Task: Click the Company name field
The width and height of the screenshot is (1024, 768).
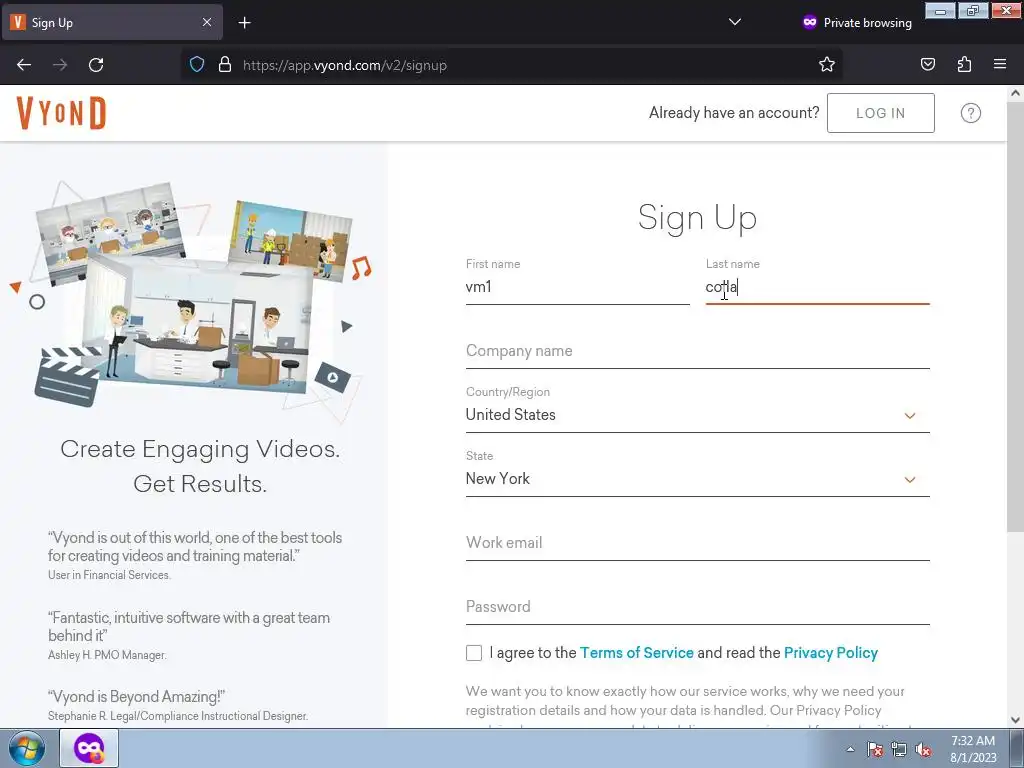Action: point(697,351)
